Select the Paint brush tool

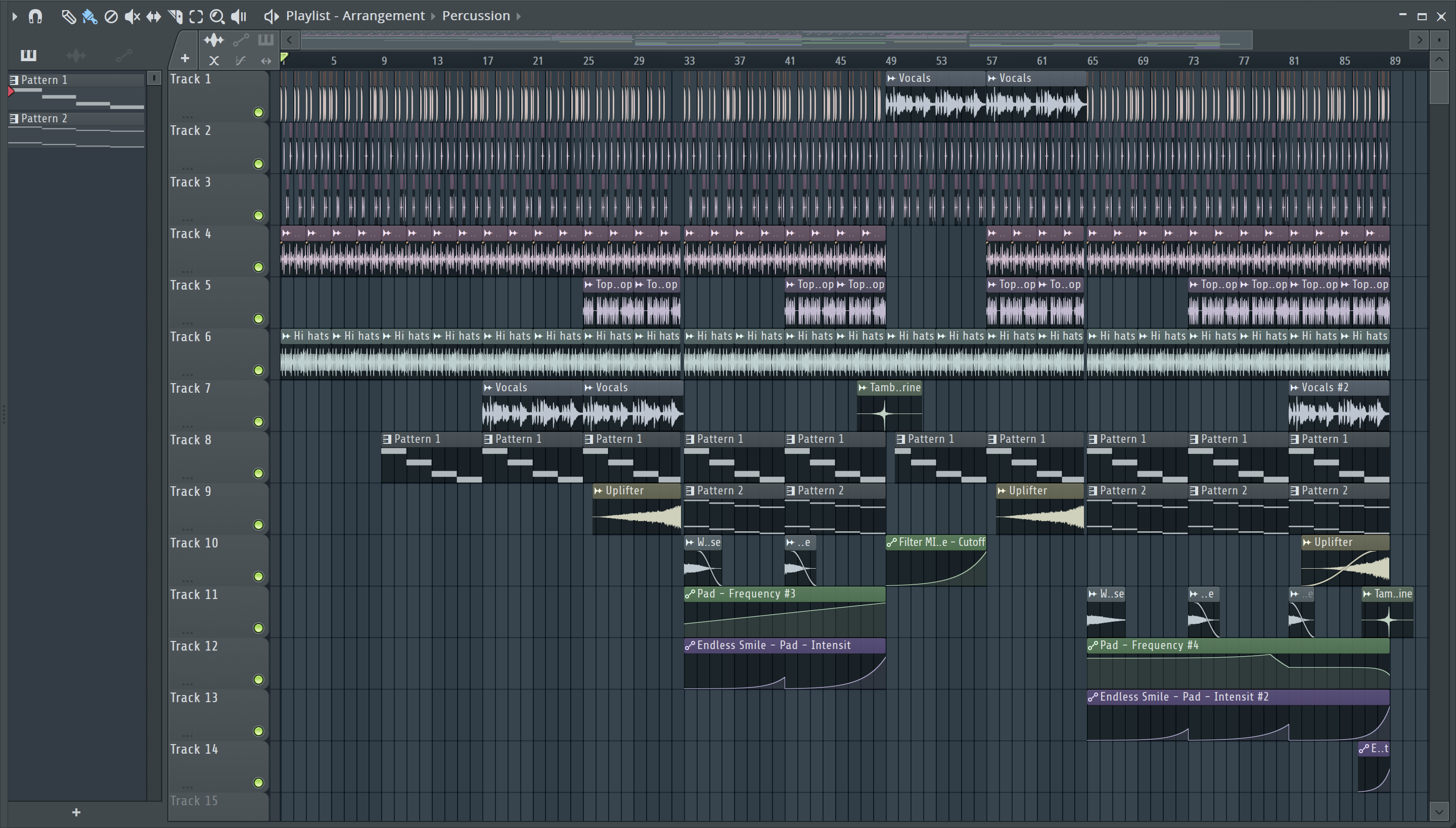pos(89,17)
